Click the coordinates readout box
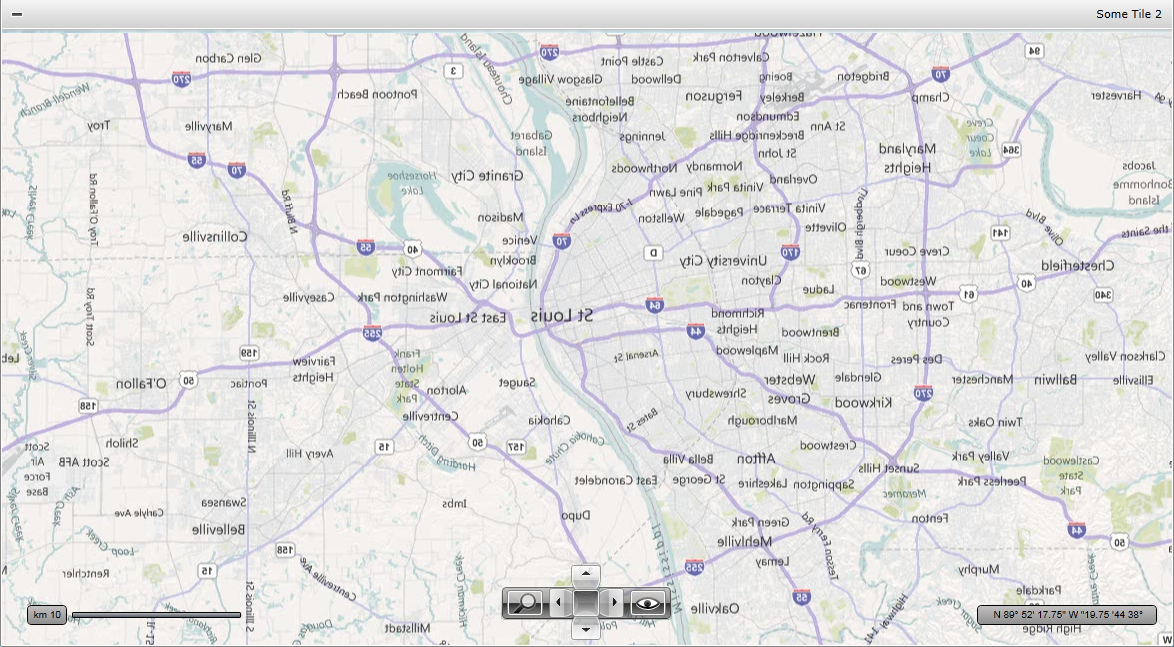This screenshot has height=647, width=1174. (1067, 615)
